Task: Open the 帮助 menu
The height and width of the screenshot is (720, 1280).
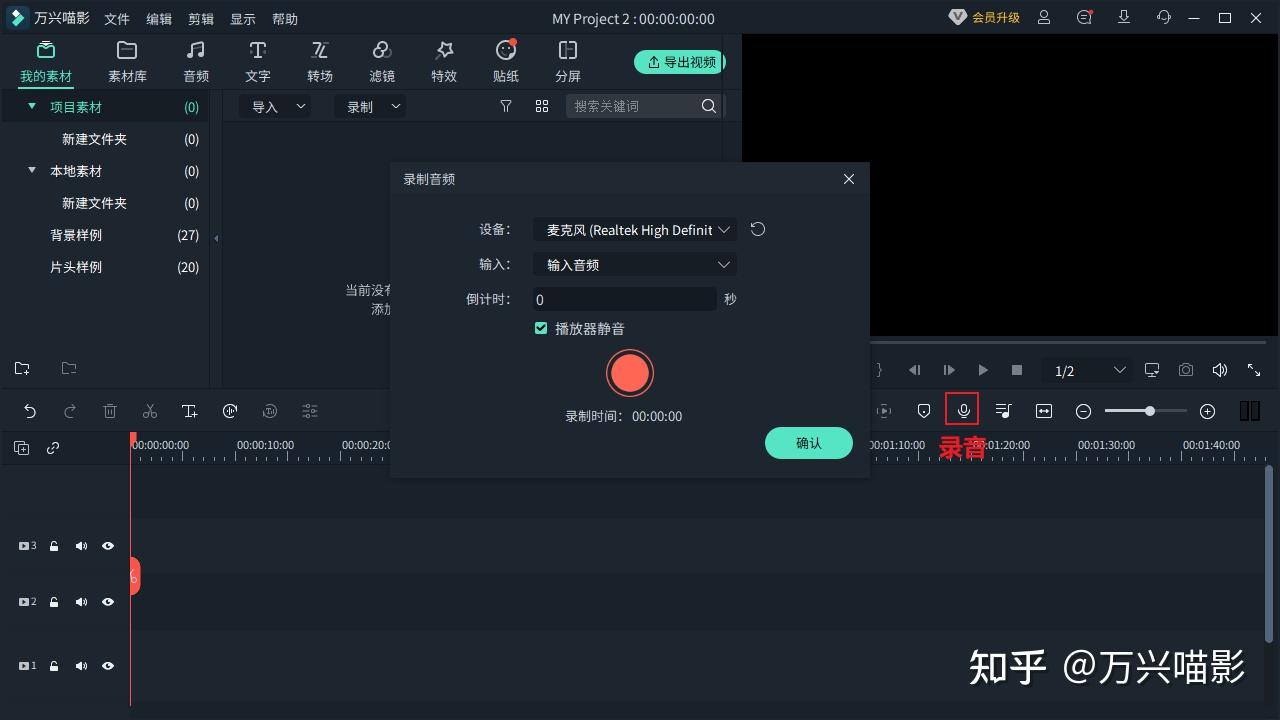Action: [x=285, y=19]
